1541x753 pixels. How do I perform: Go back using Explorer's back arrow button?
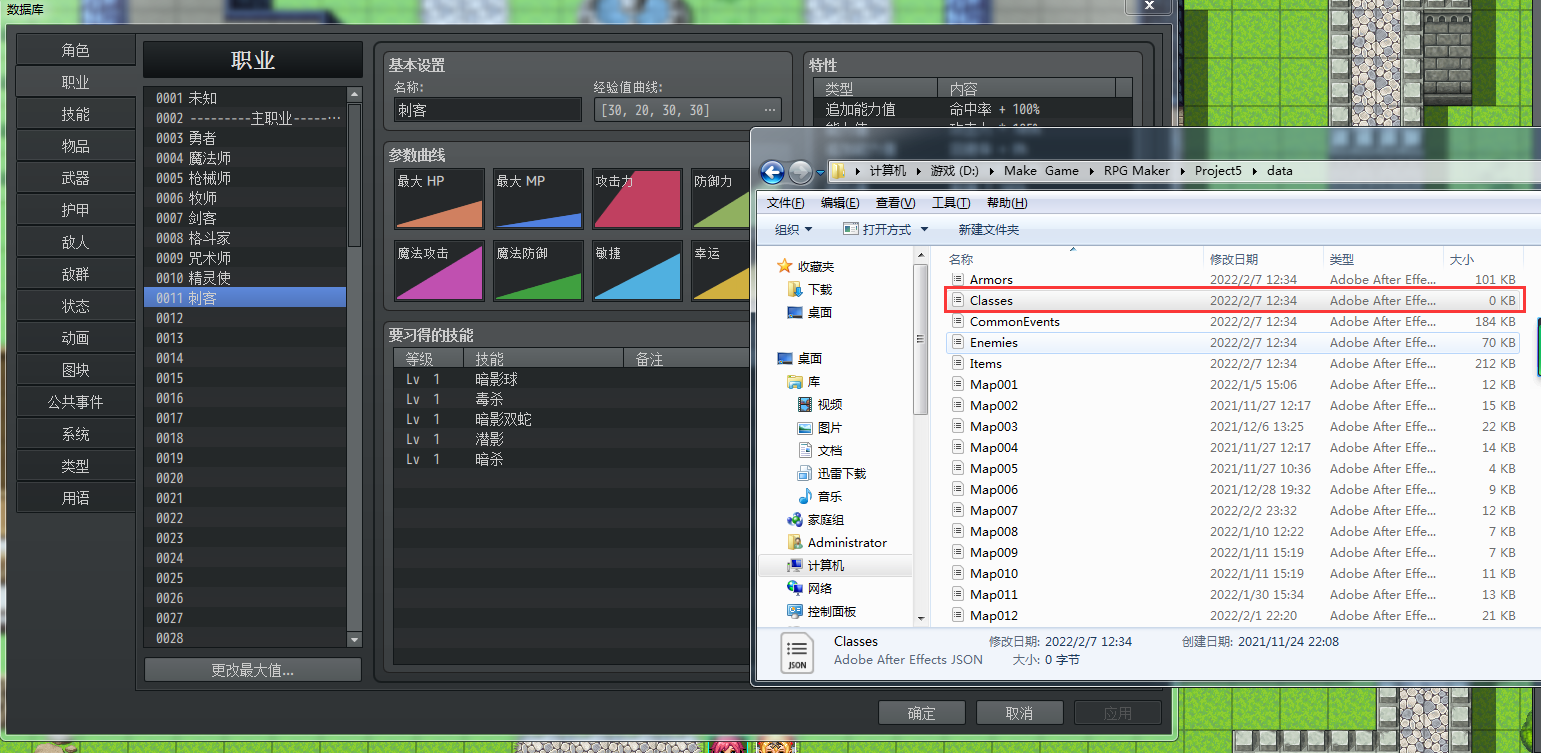772,171
